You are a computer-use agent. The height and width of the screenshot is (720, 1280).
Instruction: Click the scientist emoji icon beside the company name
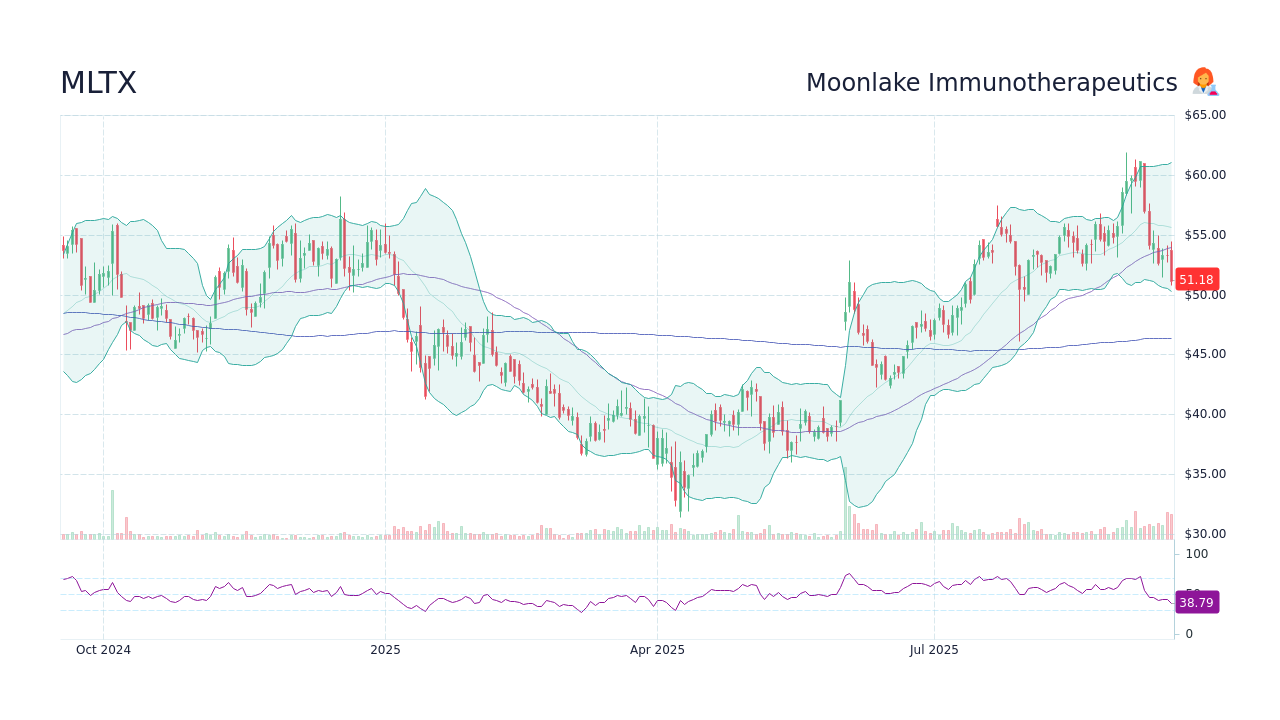[1204, 83]
